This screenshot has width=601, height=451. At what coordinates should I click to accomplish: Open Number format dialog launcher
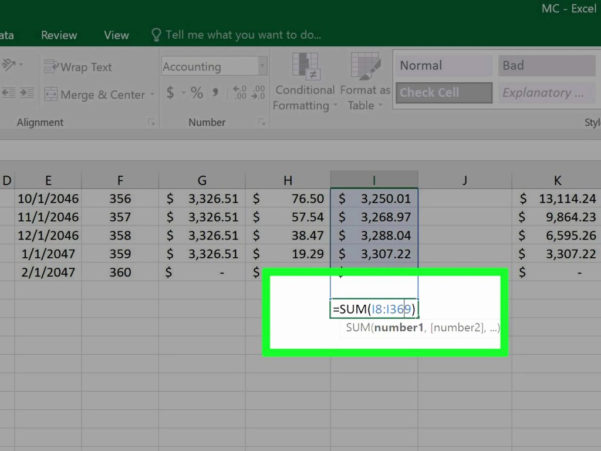coord(261,123)
